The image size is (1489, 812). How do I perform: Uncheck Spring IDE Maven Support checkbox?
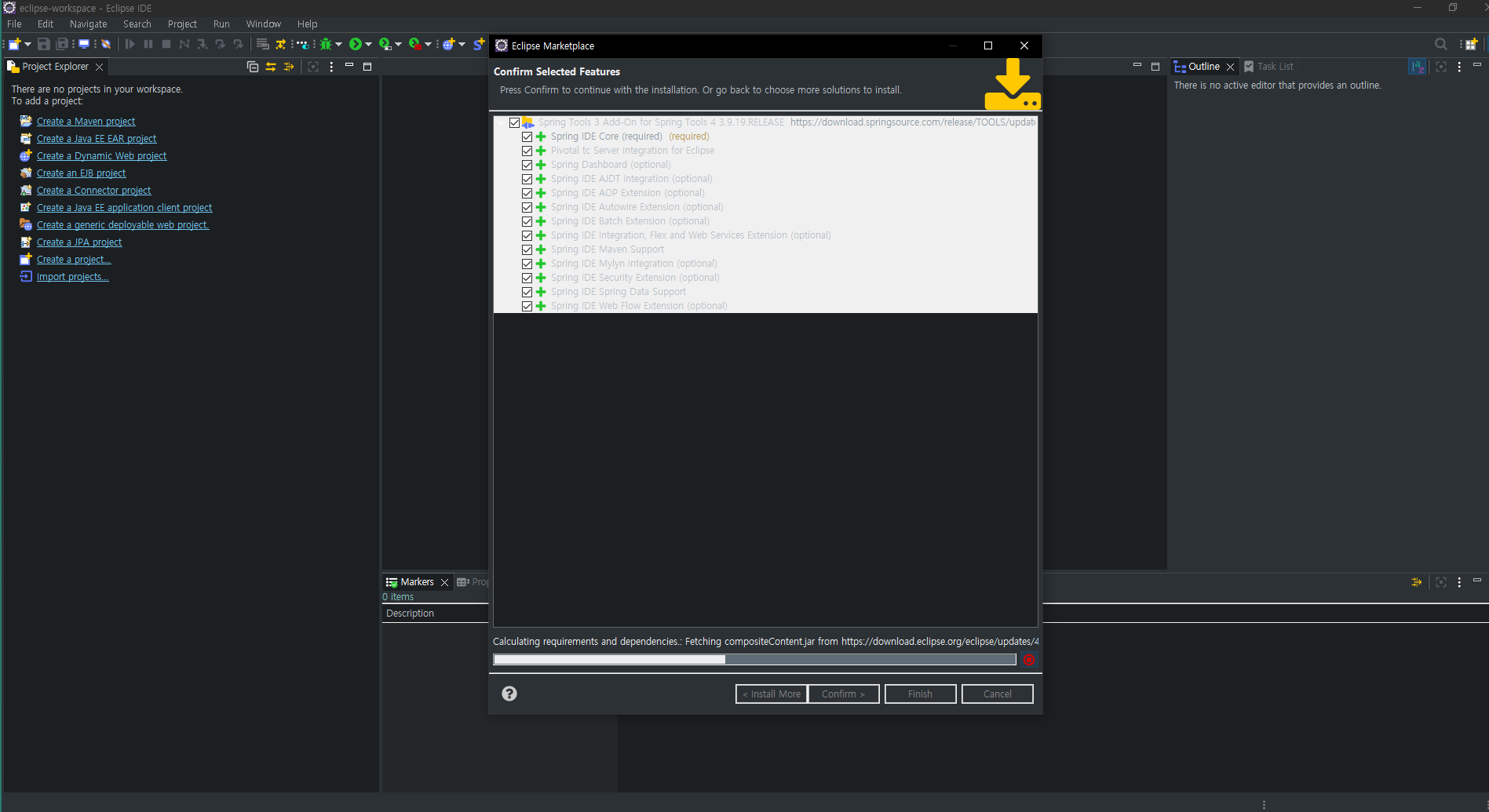527,249
